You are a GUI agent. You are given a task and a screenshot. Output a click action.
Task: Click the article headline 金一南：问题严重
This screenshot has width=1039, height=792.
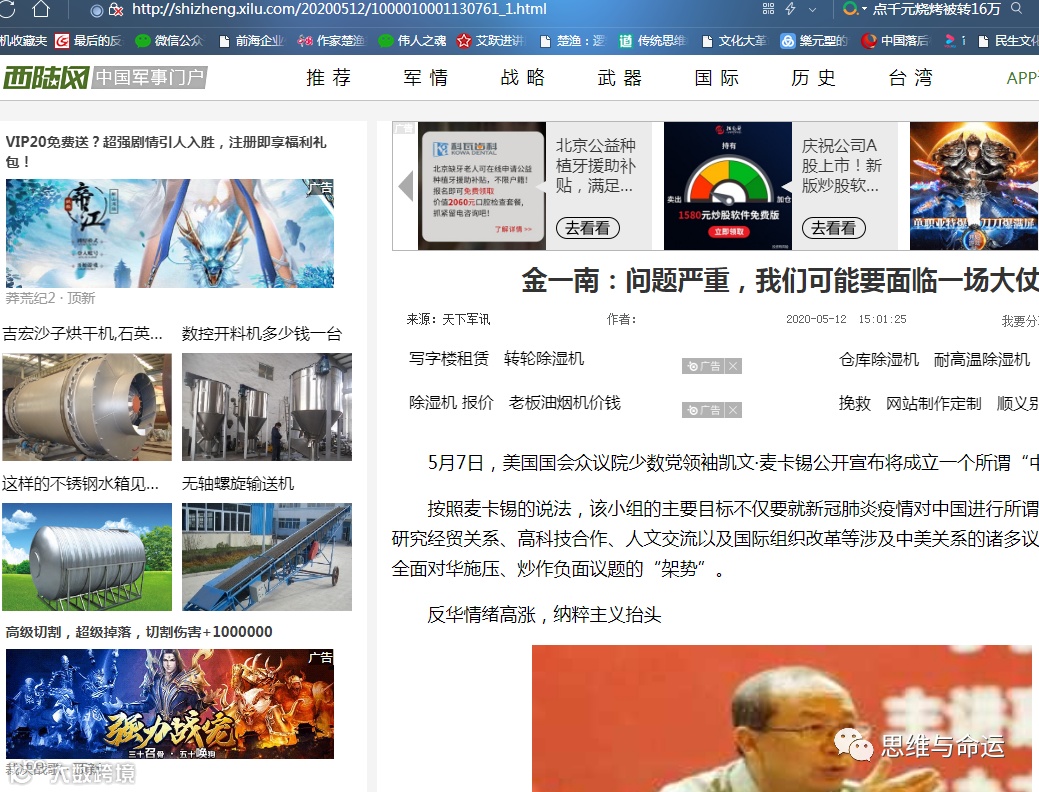coord(780,281)
